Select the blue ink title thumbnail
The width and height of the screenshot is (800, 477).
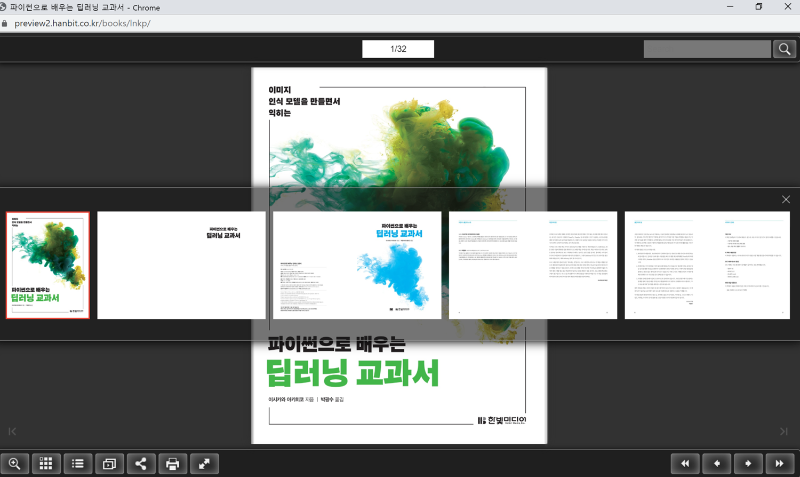tap(357, 265)
